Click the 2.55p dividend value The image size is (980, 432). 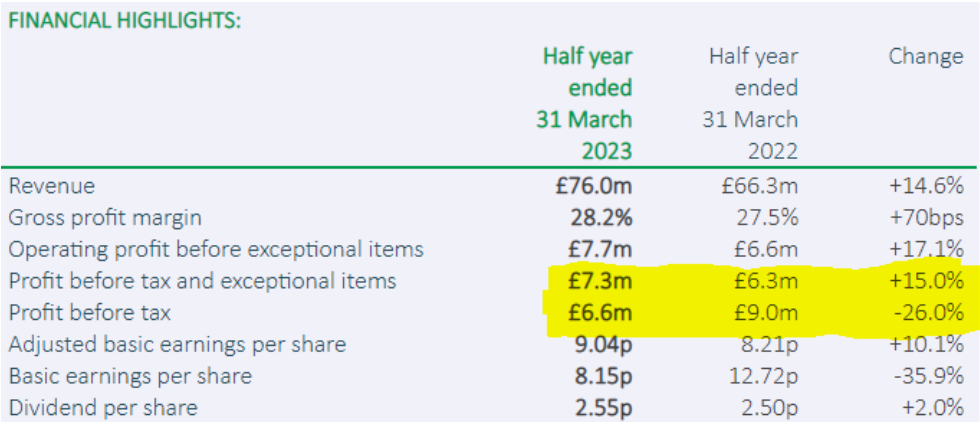tap(602, 408)
